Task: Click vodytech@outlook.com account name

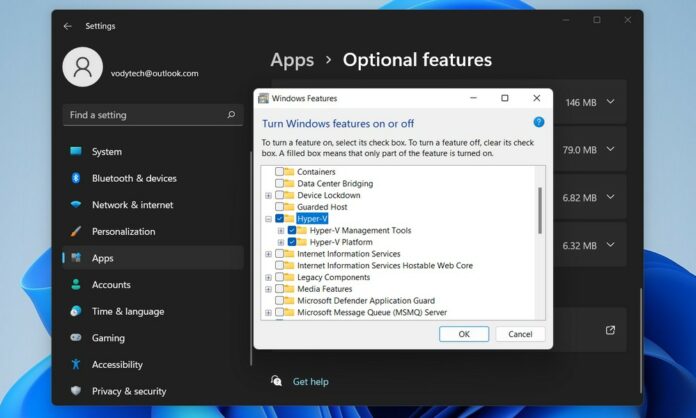Action: 154,73
